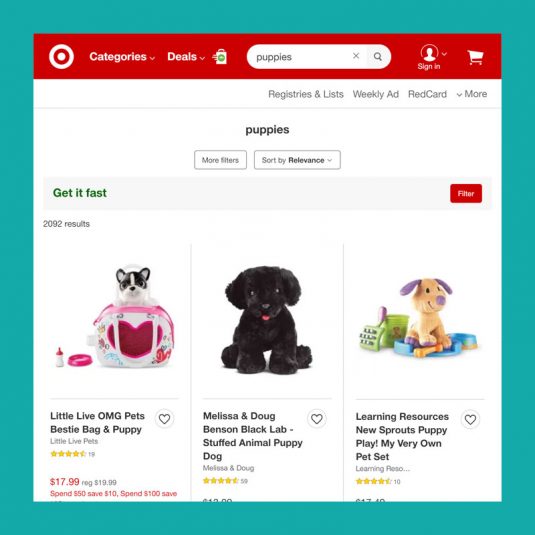Expand the Deals dropdown

[186, 57]
